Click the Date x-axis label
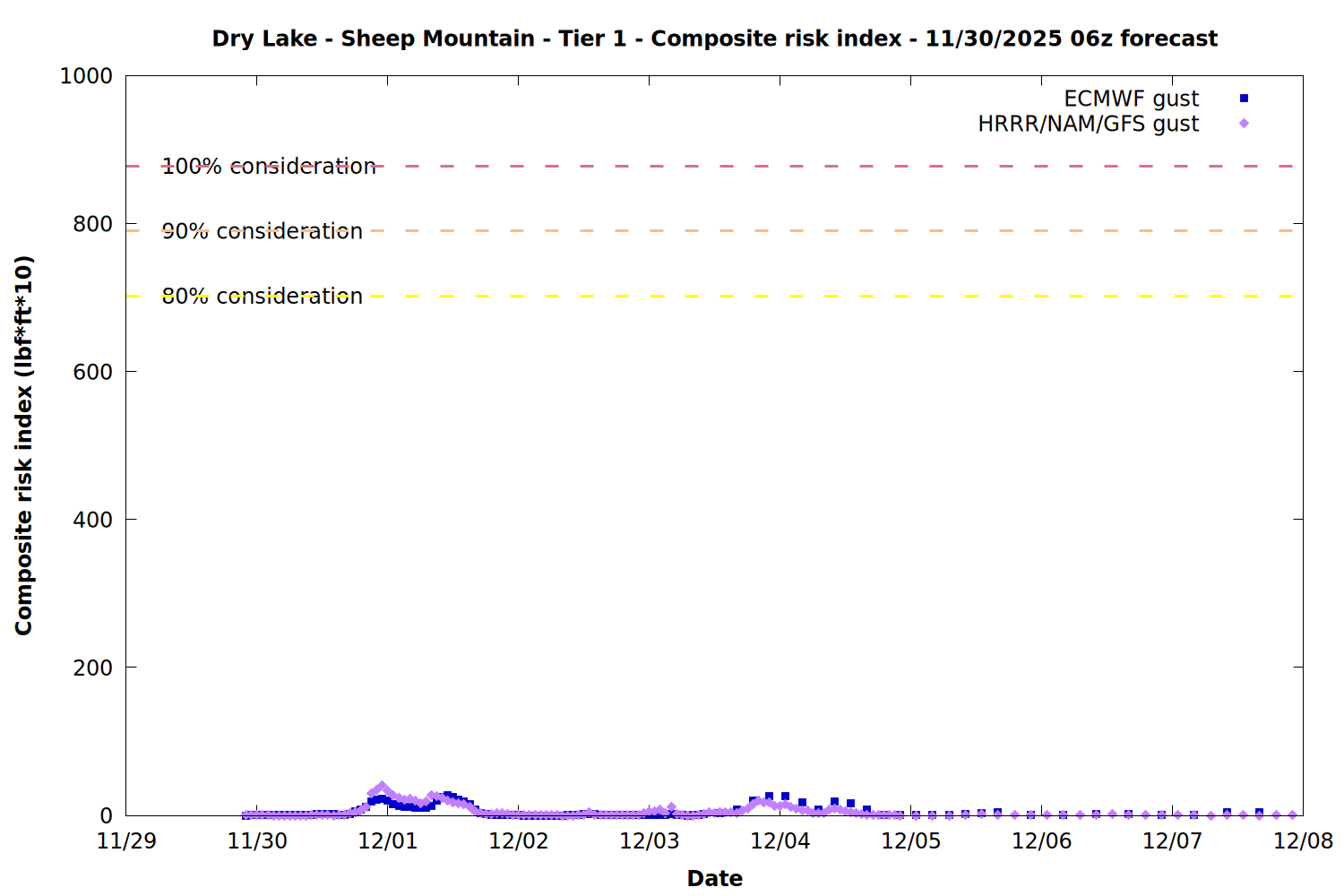Screen dimensions: 1344x896 coord(714,878)
